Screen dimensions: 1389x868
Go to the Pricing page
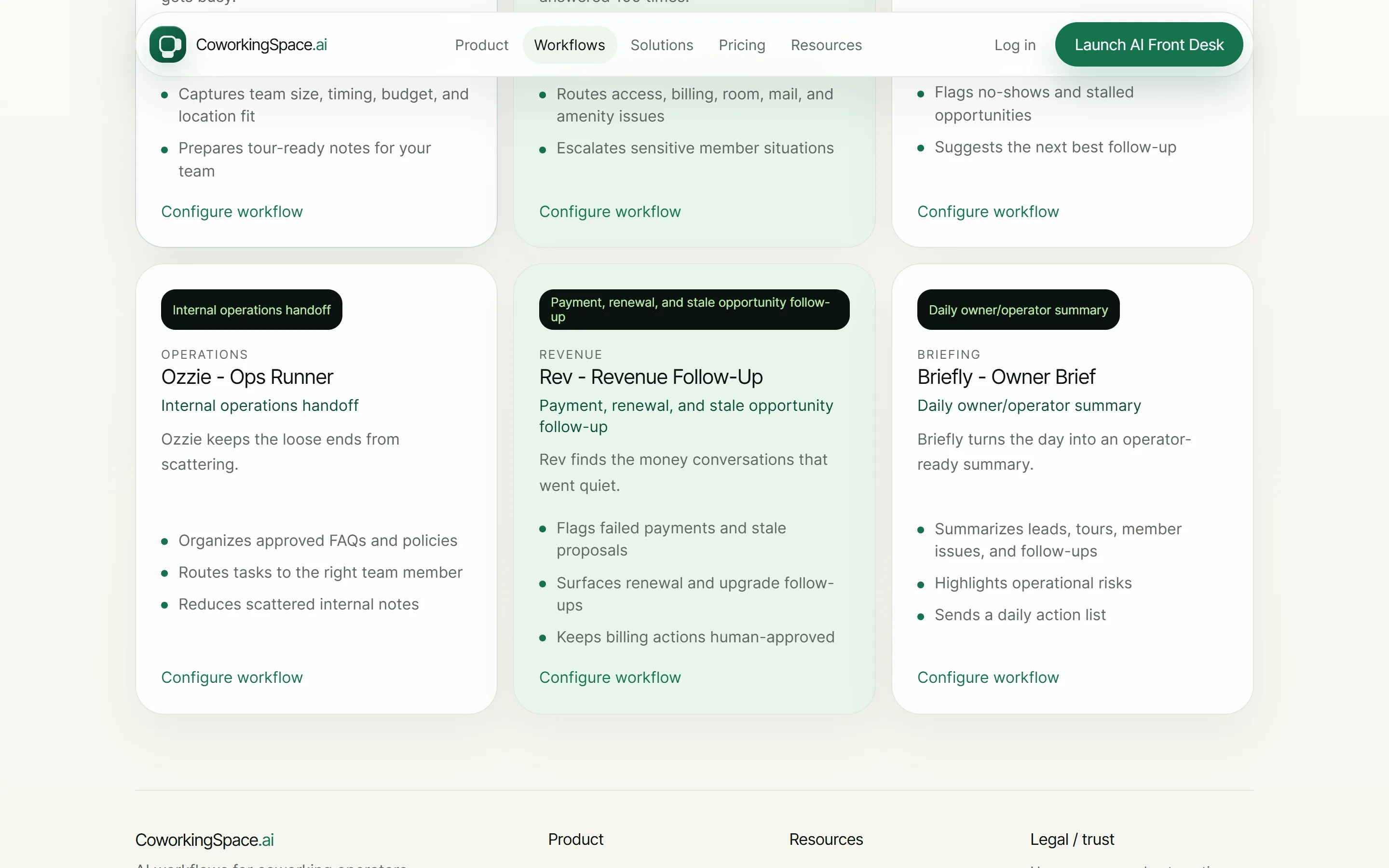click(x=742, y=45)
